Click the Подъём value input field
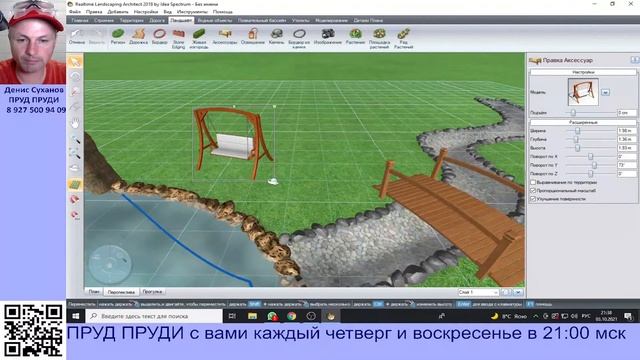This screenshot has height=360, width=640. click(627, 112)
